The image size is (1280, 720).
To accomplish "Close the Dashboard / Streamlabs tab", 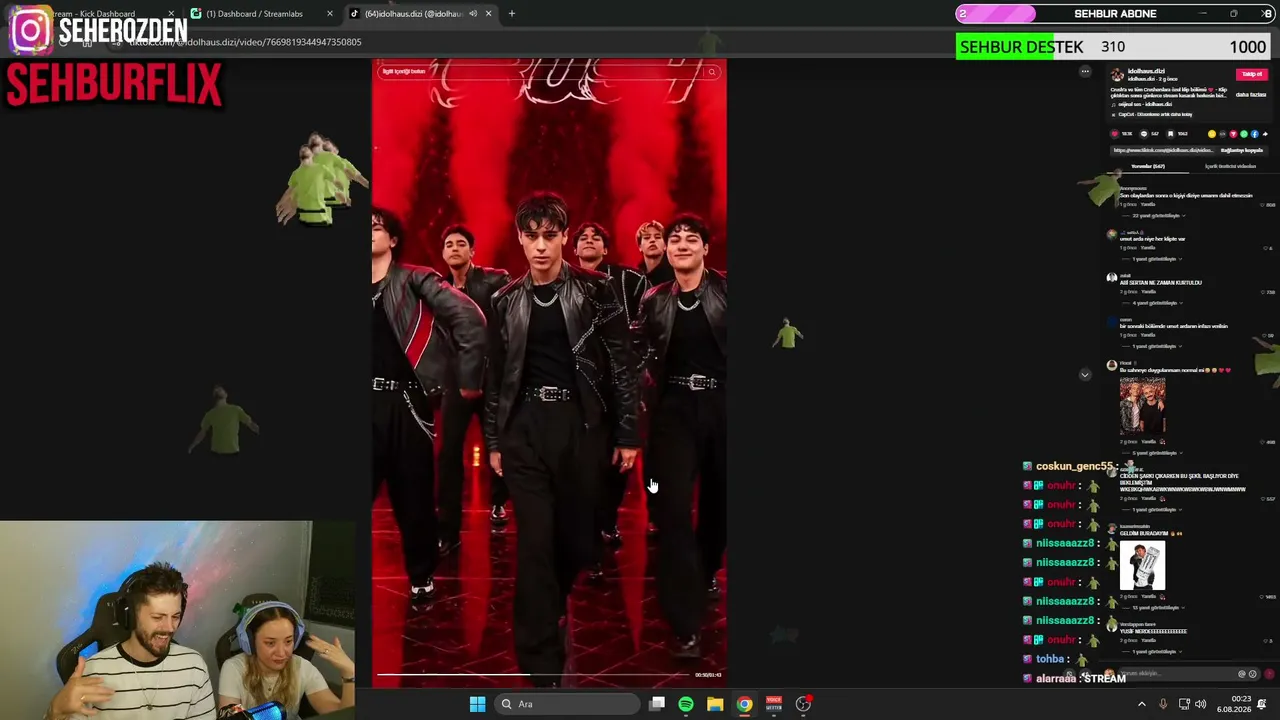I will tap(330, 14).
